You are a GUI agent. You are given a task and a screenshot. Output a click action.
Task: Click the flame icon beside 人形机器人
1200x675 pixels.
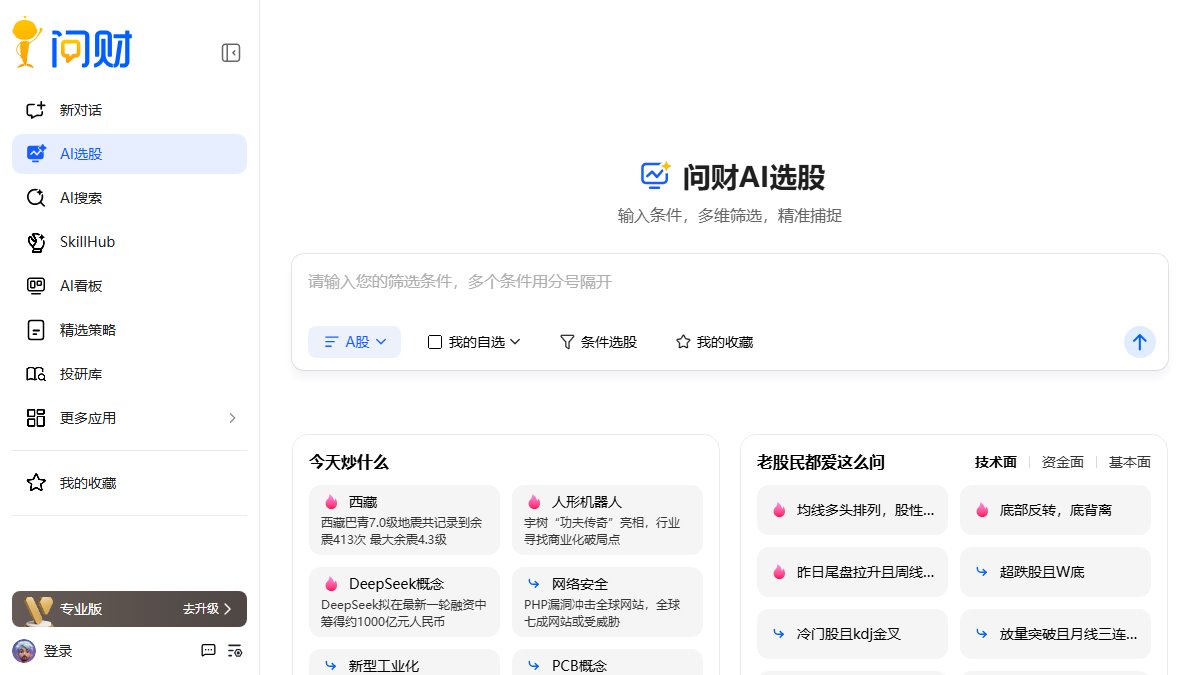[x=534, y=502]
